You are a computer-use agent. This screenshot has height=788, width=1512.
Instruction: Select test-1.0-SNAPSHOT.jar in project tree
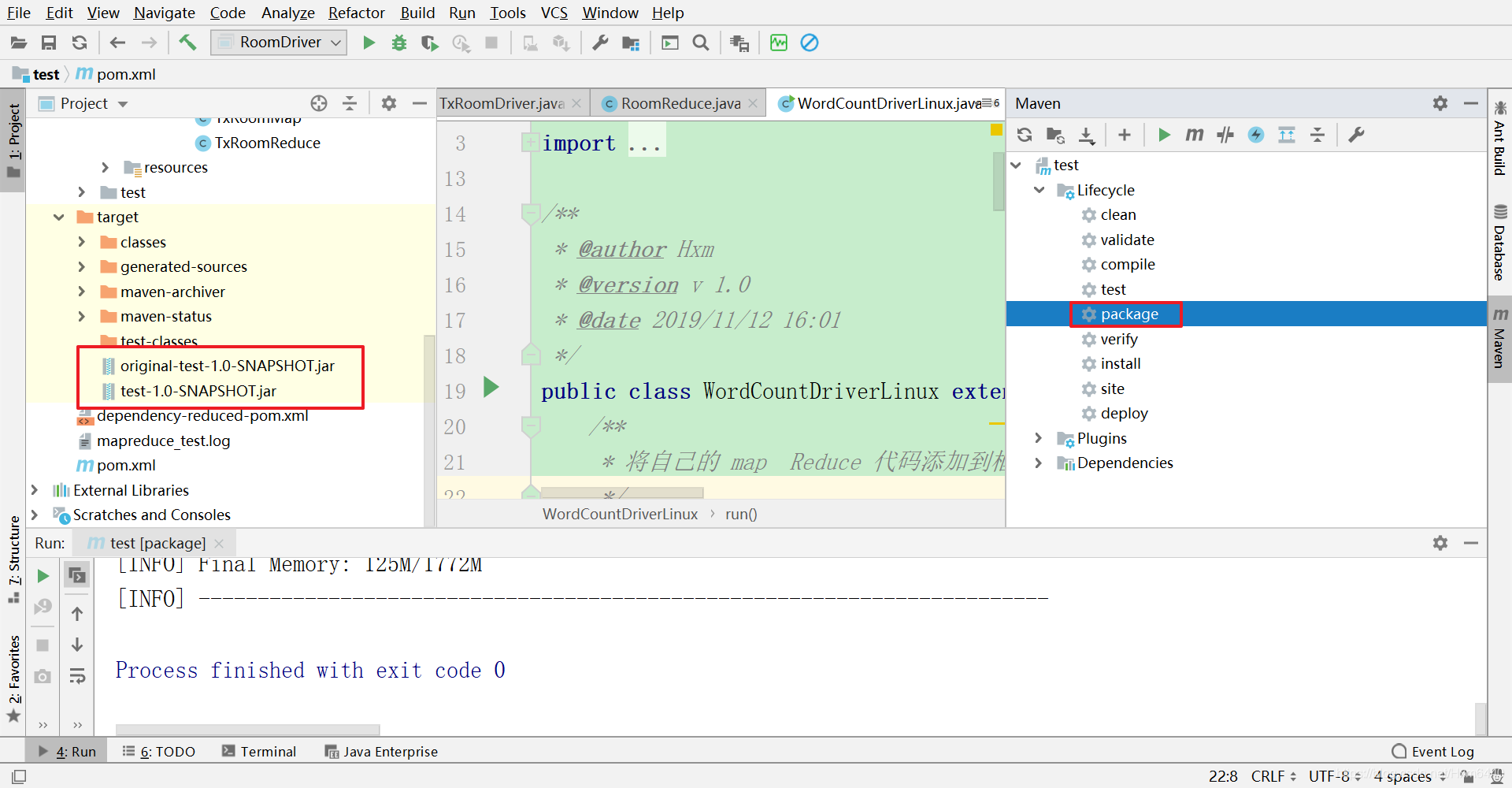tap(198, 391)
